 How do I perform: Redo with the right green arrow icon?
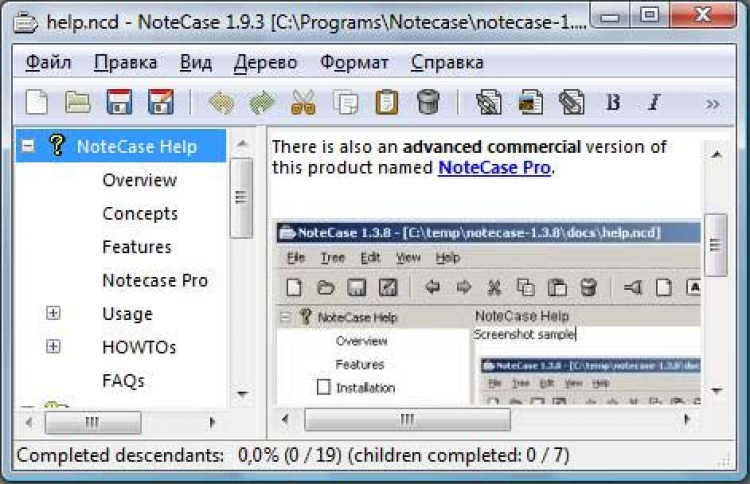263,102
